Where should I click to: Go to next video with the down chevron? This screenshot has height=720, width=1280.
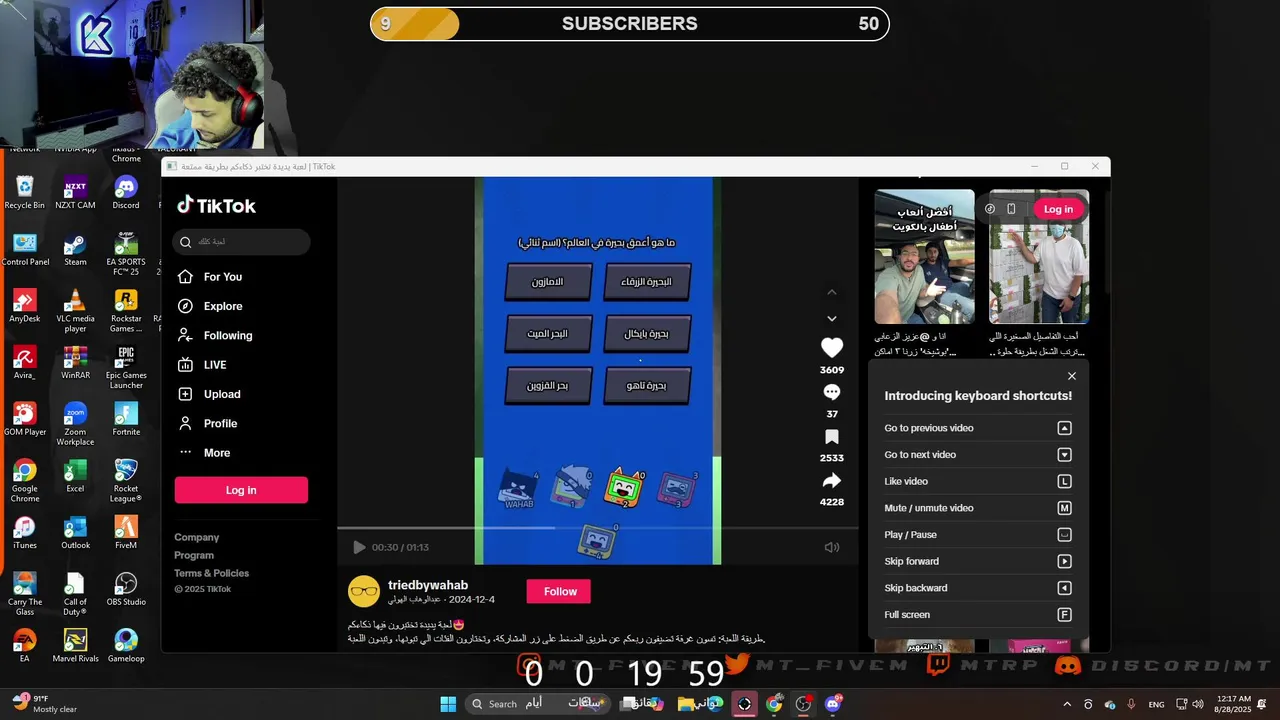pyautogui.click(x=831, y=319)
